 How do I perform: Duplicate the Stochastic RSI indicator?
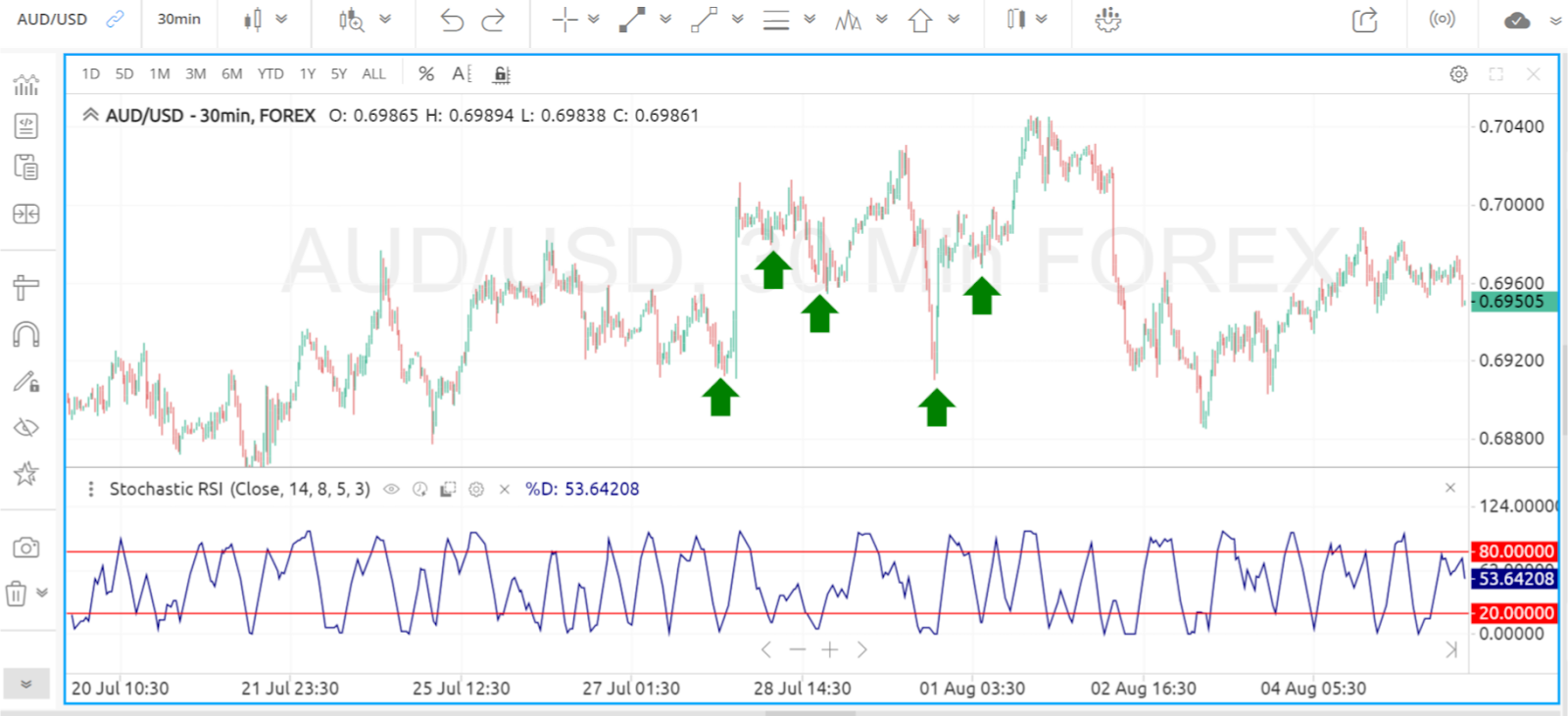coord(448,489)
